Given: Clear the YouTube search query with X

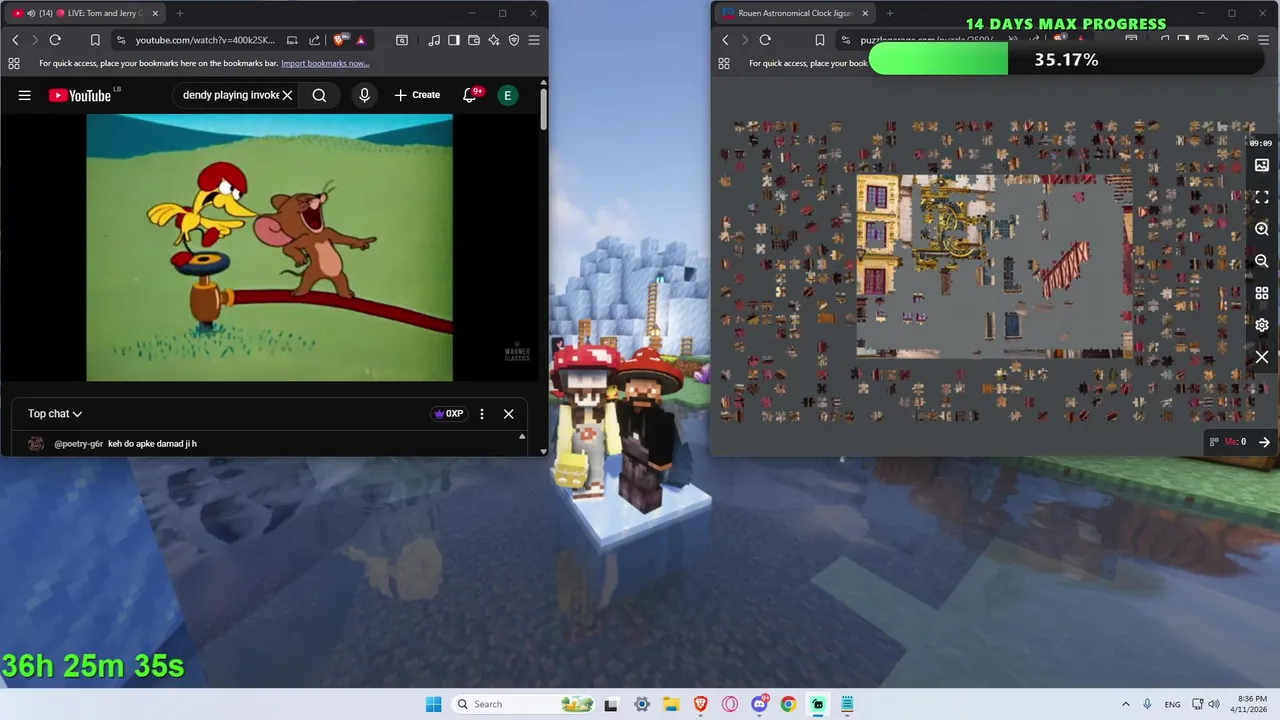Looking at the screenshot, I should 287,95.
